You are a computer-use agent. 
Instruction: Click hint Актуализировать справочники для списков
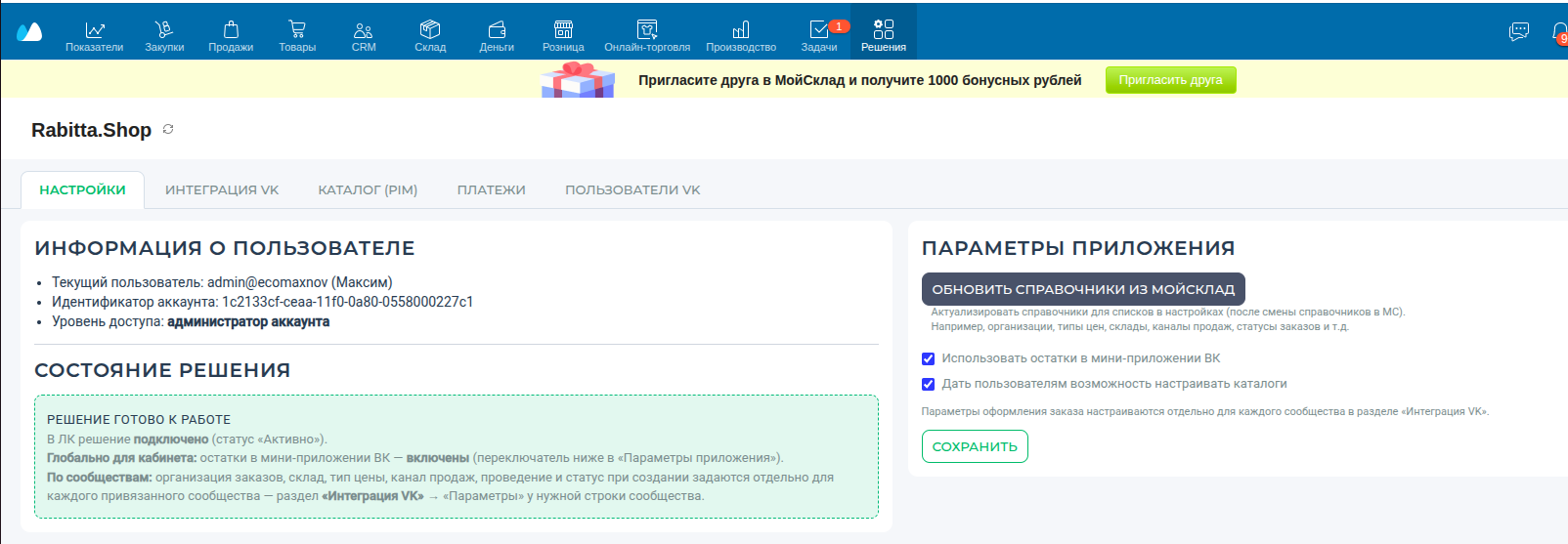pos(1168,312)
